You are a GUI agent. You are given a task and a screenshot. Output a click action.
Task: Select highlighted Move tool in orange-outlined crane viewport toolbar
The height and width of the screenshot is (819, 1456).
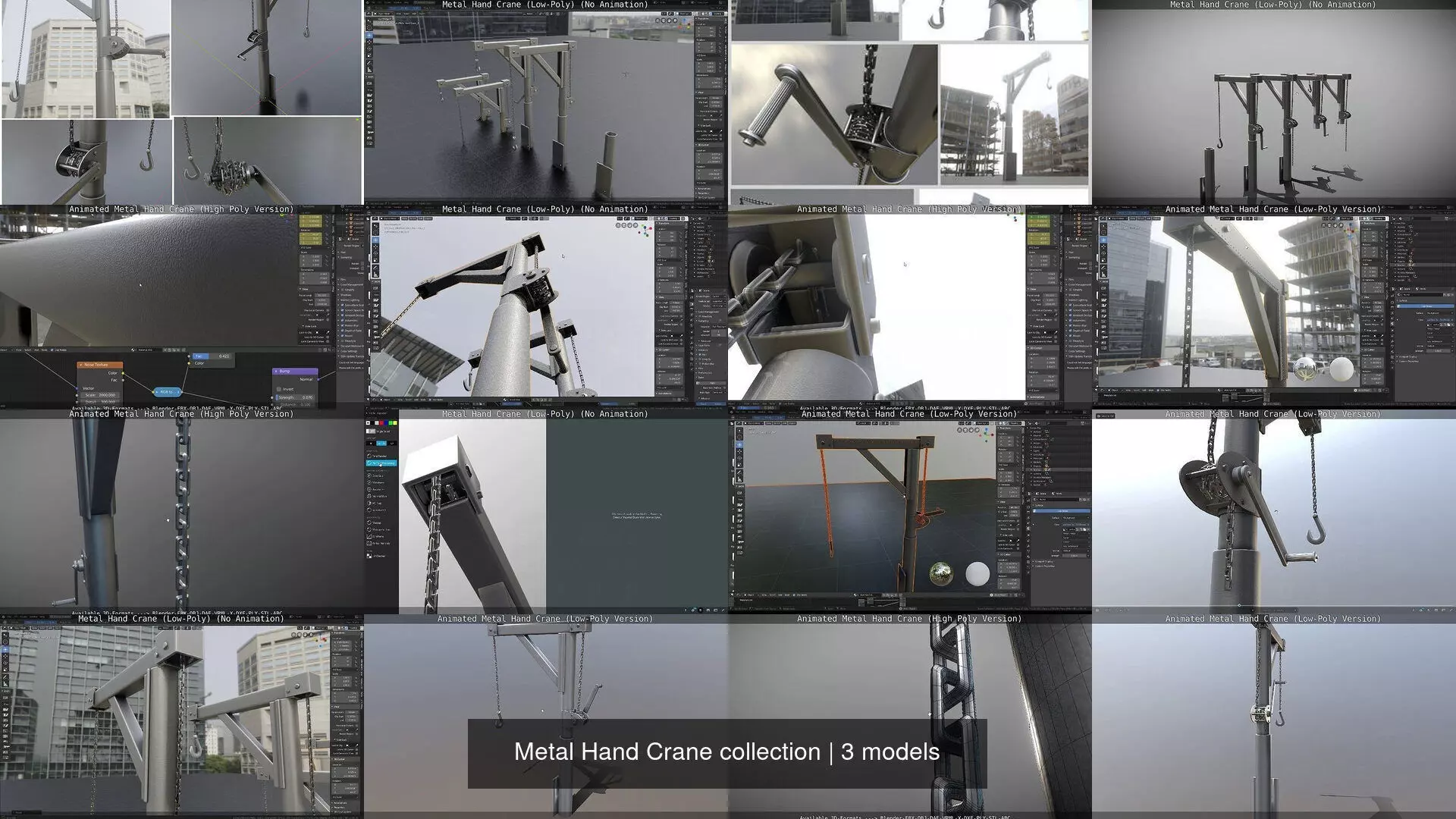click(x=739, y=444)
